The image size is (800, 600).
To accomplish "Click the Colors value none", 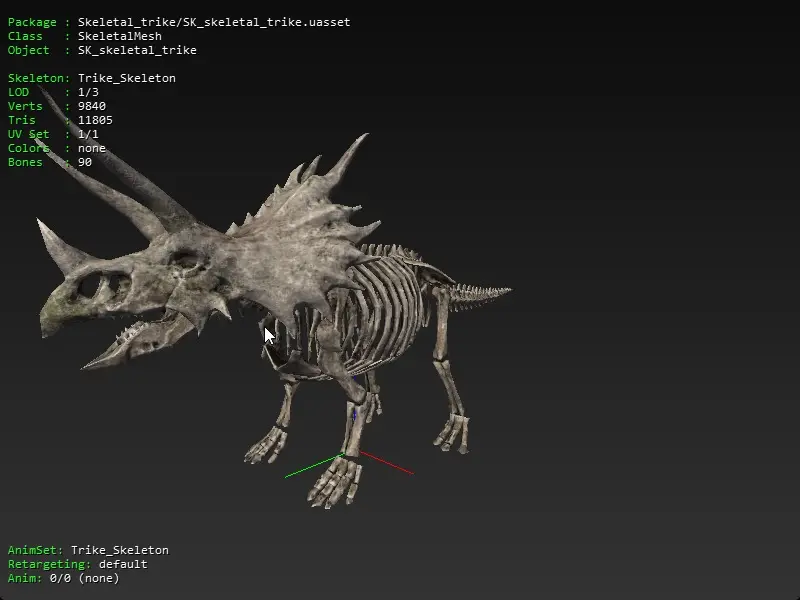I will [x=91, y=148].
